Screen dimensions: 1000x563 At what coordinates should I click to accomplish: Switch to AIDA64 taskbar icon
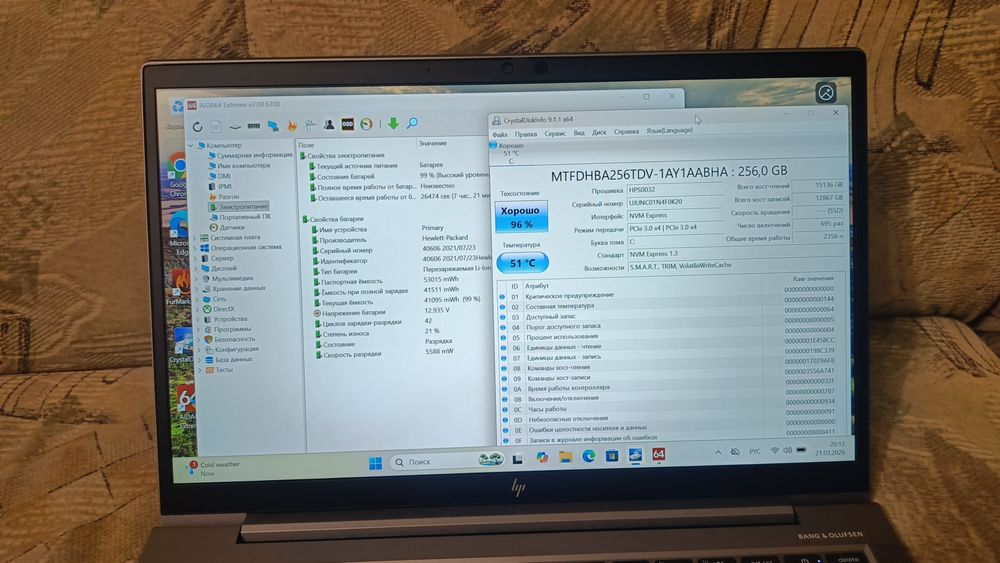click(x=659, y=455)
